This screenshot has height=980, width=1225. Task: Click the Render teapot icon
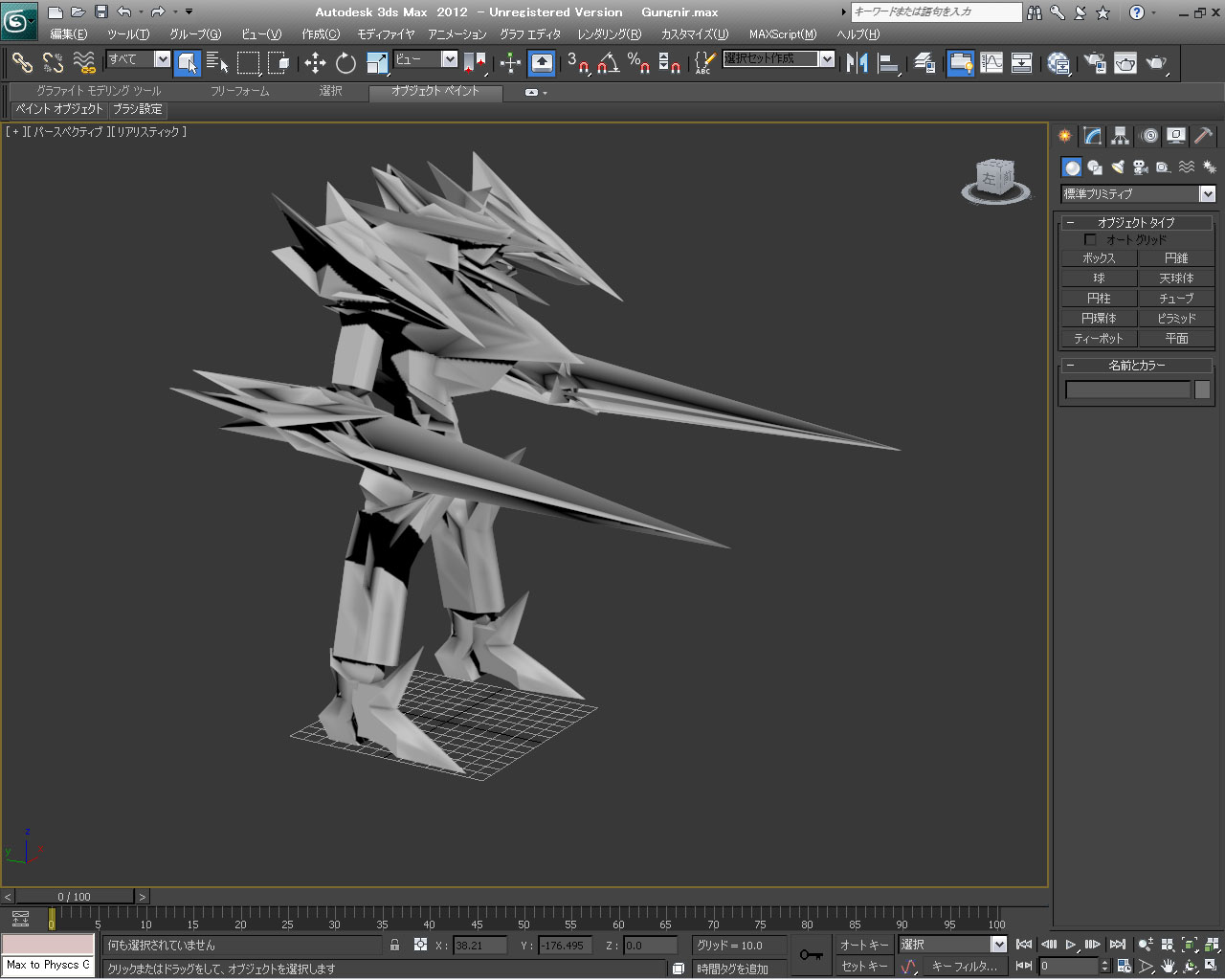click(x=1156, y=63)
